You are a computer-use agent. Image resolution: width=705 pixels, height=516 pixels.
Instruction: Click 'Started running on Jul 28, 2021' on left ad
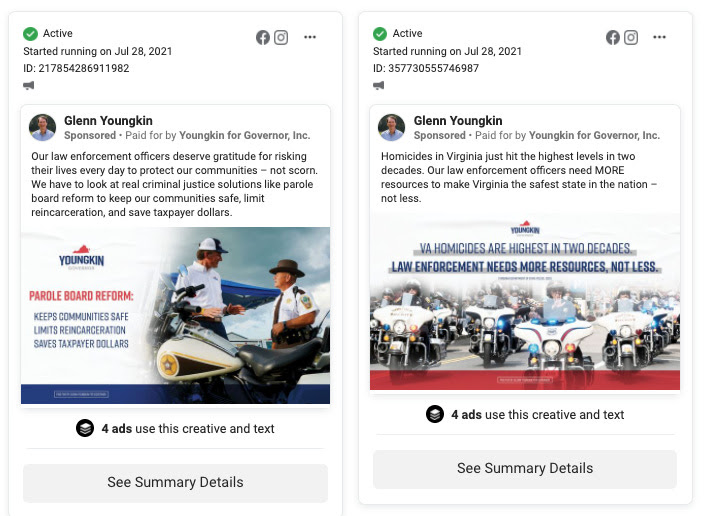coord(98,51)
